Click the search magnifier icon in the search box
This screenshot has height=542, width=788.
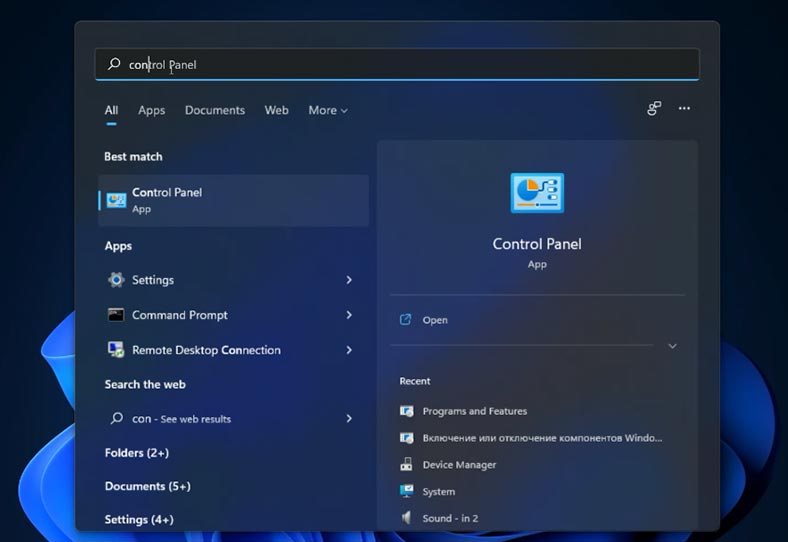point(114,63)
